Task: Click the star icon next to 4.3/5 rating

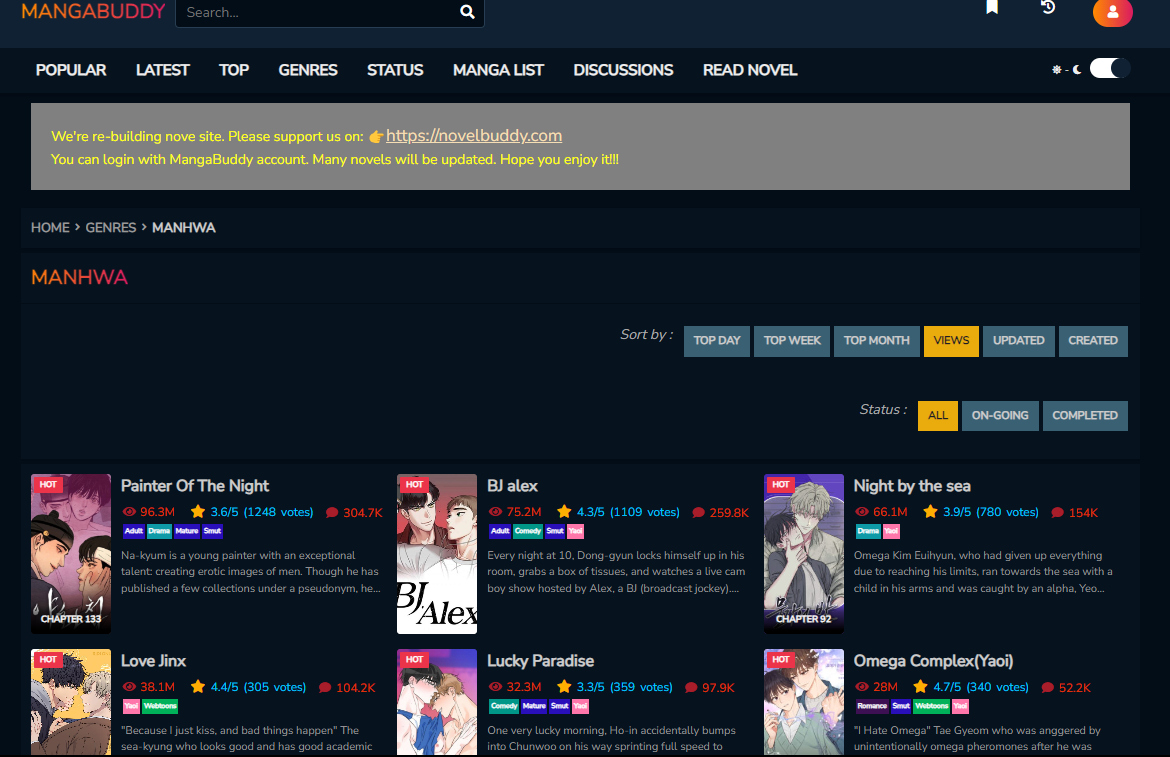Action: pyautogui.click(x=564, y=512)
